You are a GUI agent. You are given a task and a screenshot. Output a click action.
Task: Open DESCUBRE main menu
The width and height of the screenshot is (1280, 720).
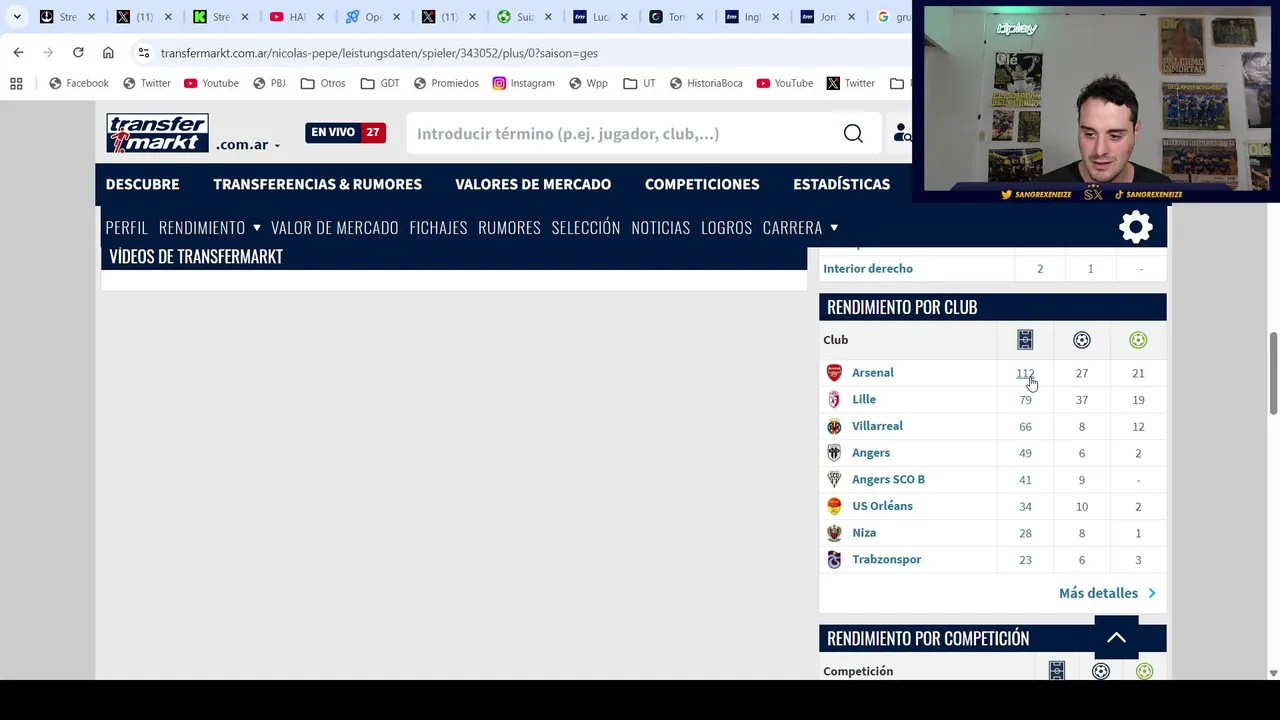tap(142, 184)
